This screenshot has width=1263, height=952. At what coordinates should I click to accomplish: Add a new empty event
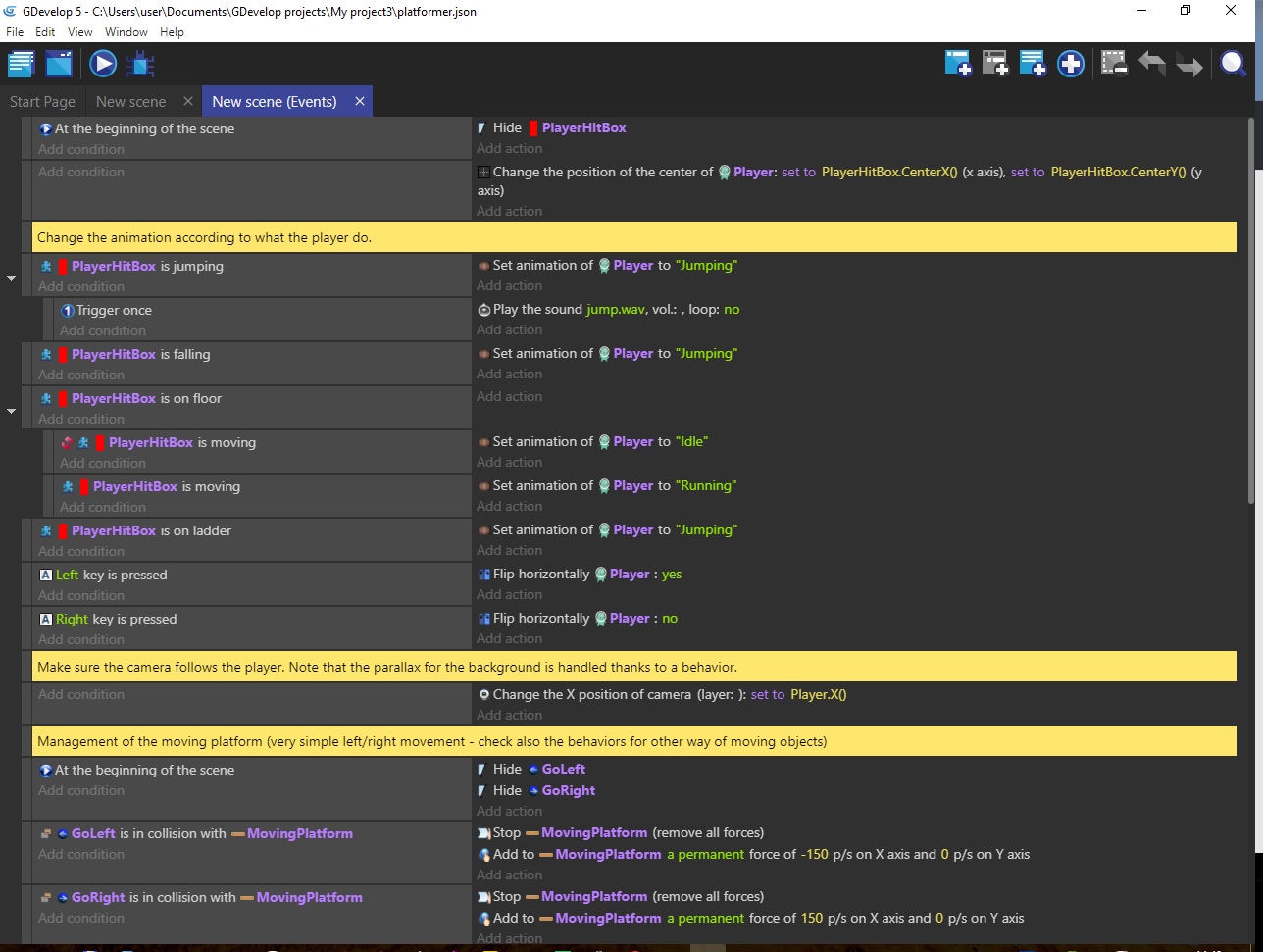958,64
